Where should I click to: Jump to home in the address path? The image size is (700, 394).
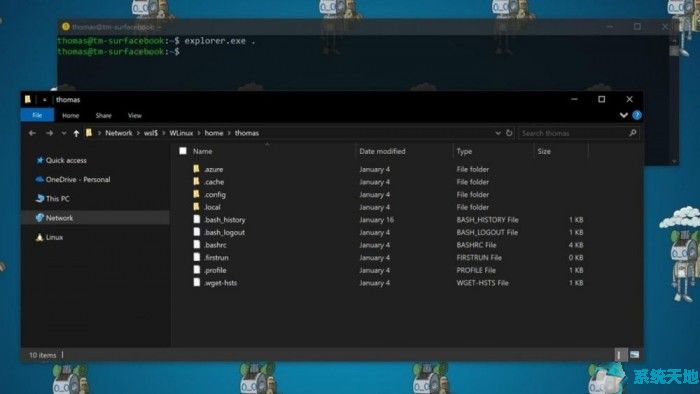214,133
